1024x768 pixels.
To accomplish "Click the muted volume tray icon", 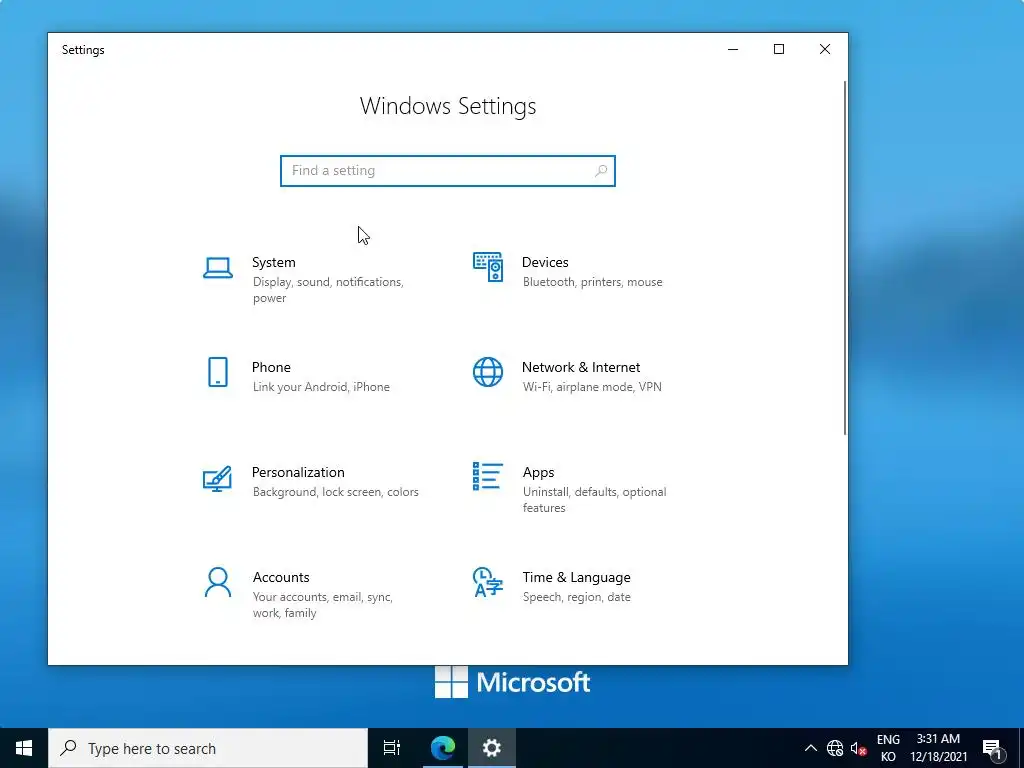I will [858, 748].
